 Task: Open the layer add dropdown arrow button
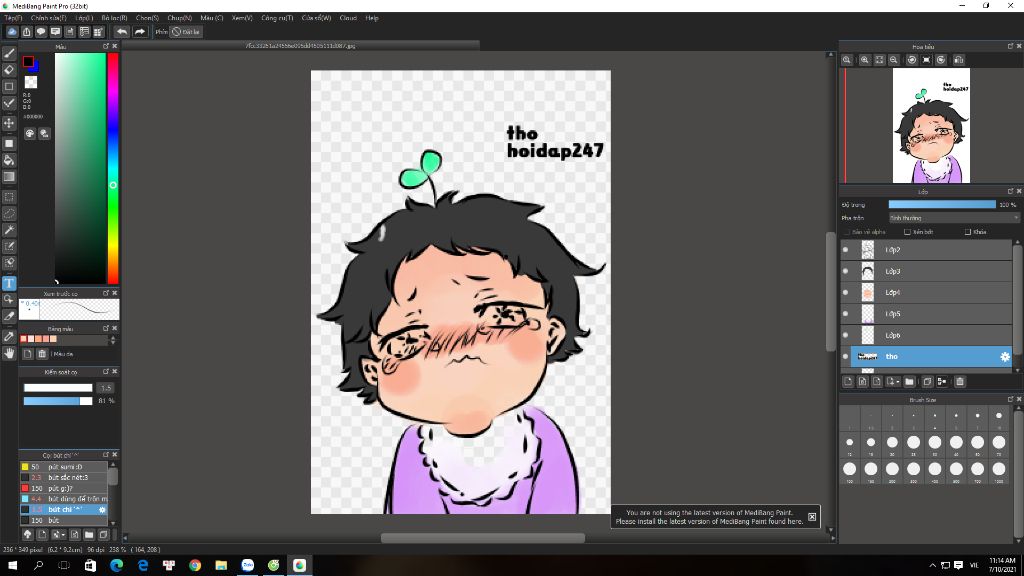(x=892, y=381)
